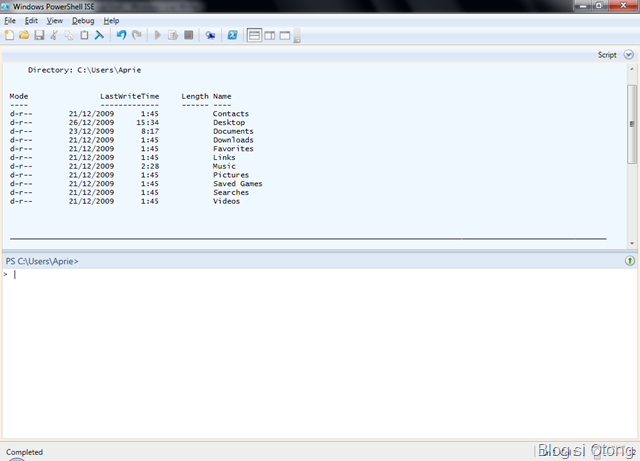Maximize the PowerShell ISE window
640x461 pixels.
pyautogui.click(x=599, y=6)
